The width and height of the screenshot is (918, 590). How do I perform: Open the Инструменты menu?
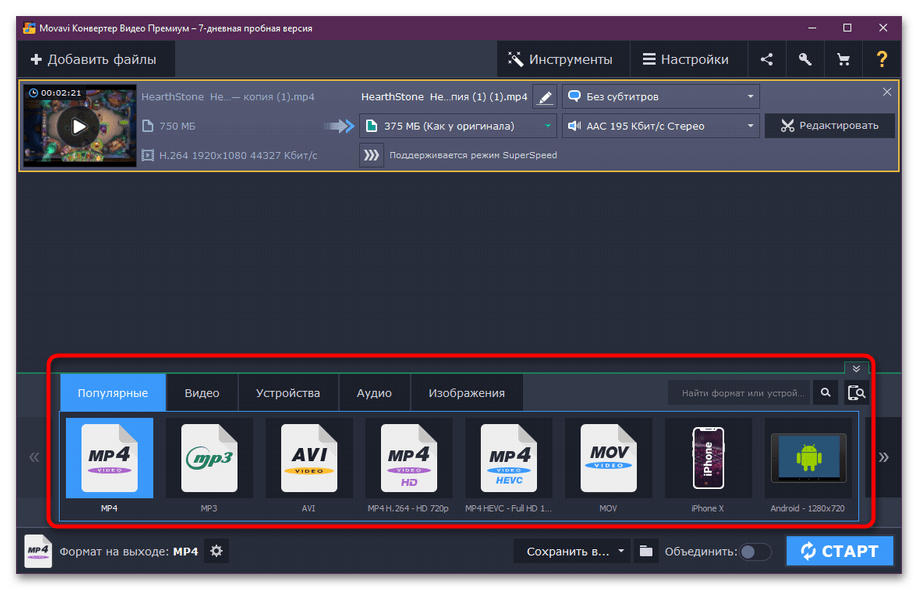(561, 59)
